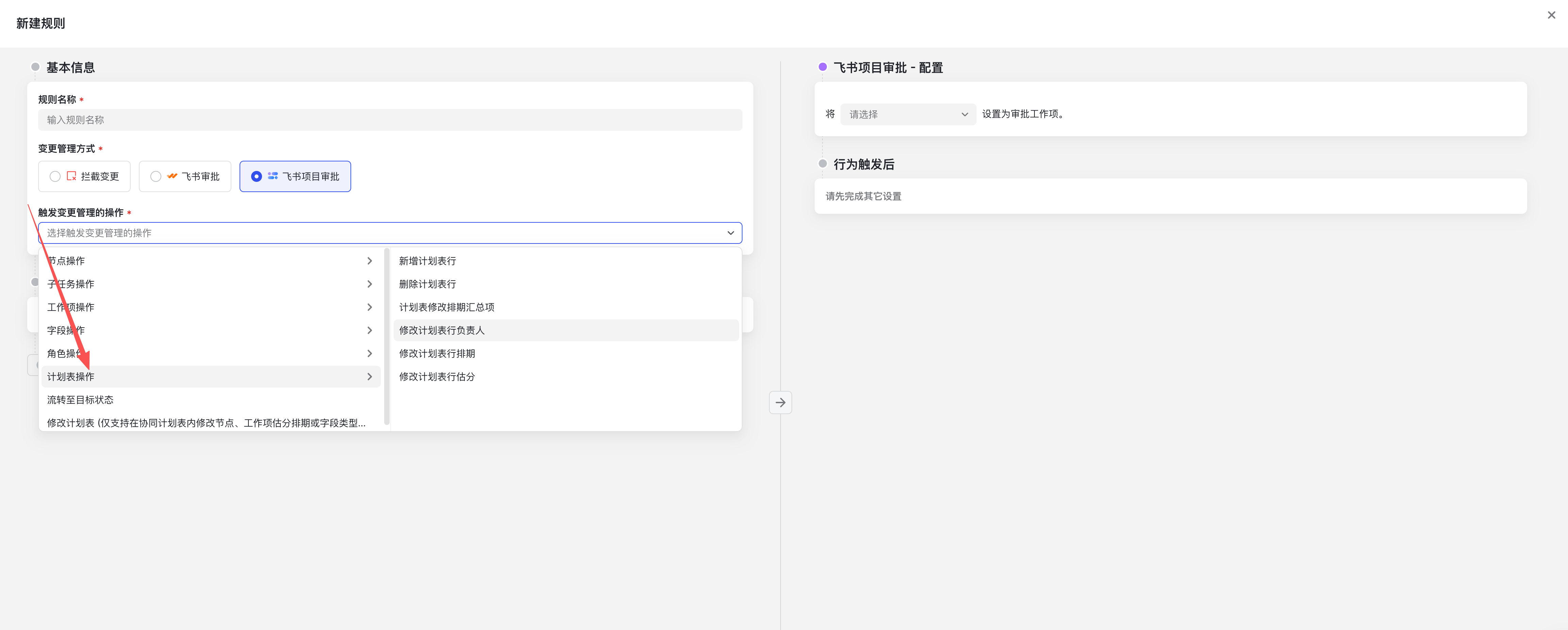Click the 飞书项目审批 icon
This screenshot has width=1568, height=630.
[273, 176]
